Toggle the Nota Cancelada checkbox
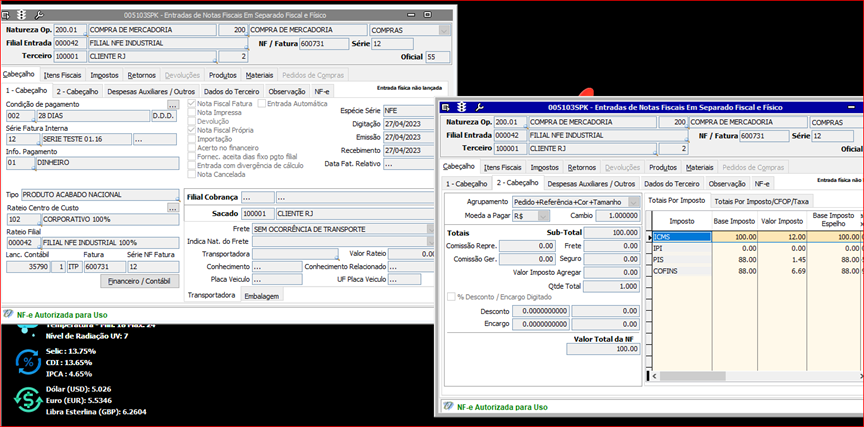864x427 pixels. (192, 174)
